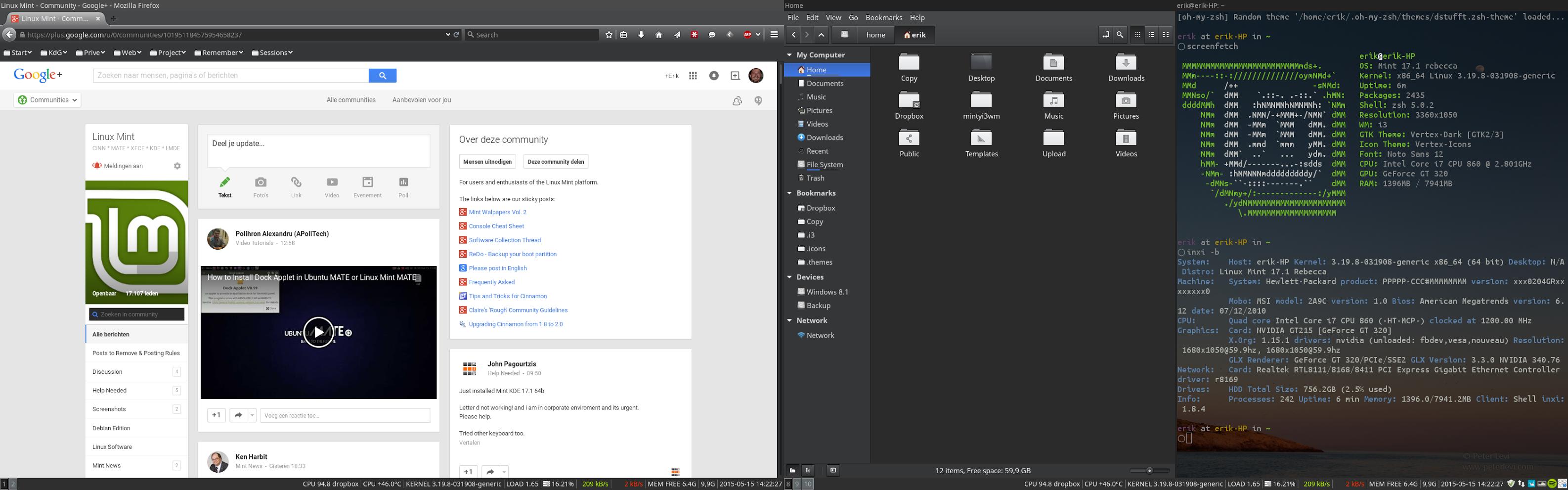Screen dimensions: 1568x490
Task: Show places sidebar button in status bar
Action: pyautogui.click(x=792, y=470)
